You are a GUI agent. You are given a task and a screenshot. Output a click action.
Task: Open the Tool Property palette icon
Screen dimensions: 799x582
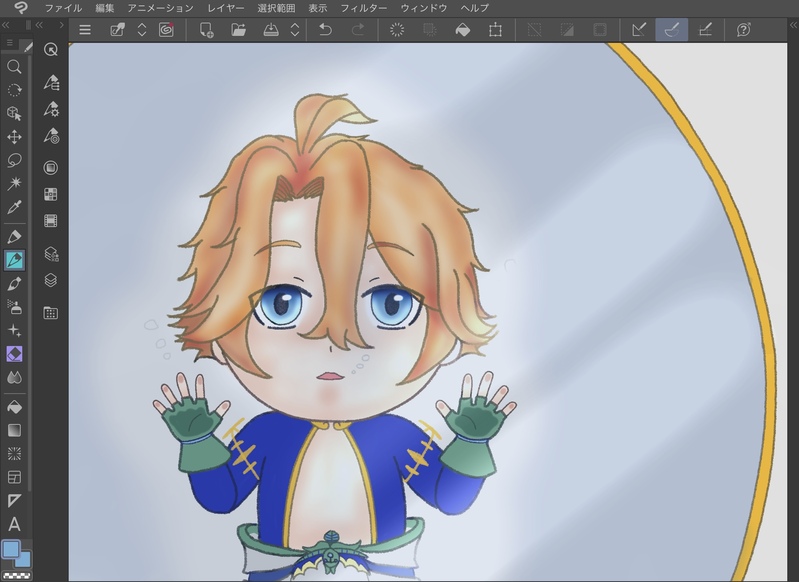51,109
